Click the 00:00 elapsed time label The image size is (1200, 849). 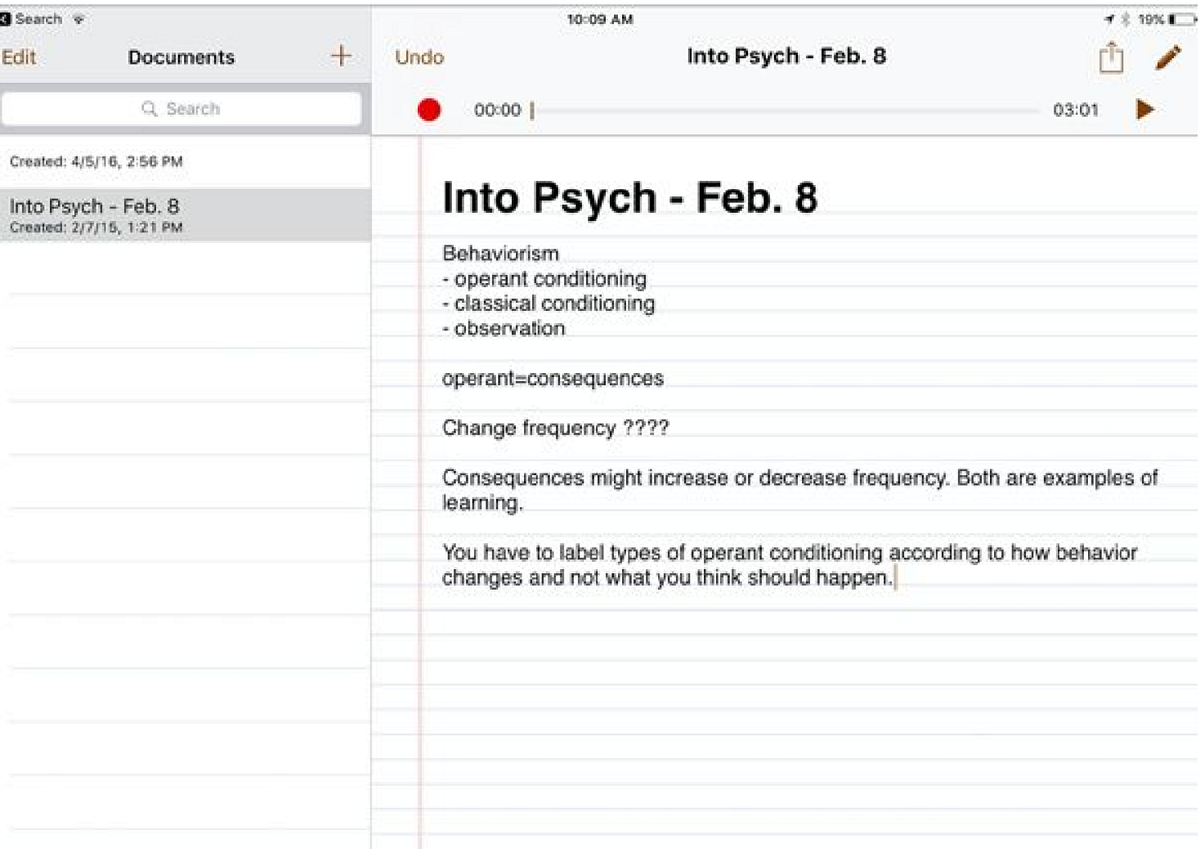click(497, 110)
